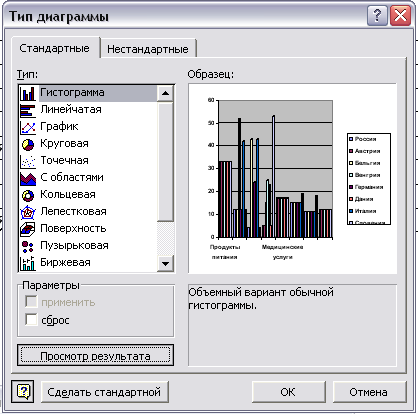This screenshot has width=418, height=414.
Task: Select the Лепестковая list entry text
Action: pos(73,211)
